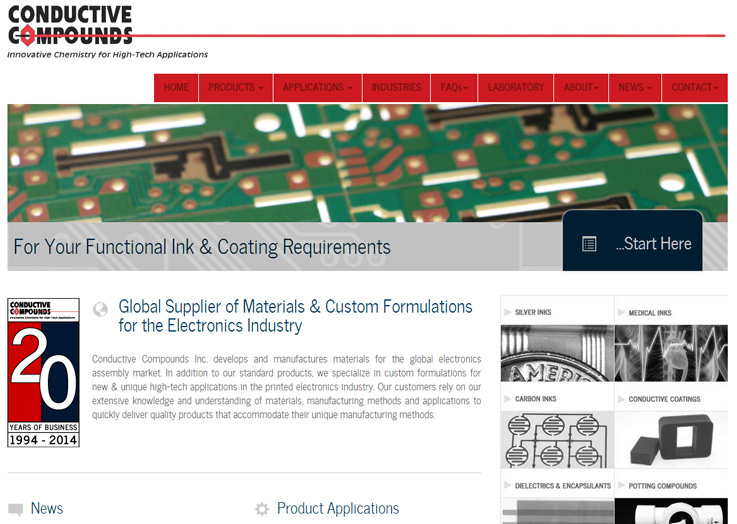
Task: Click the globe icon beside Global Supplier heading
Action: point(100,309)
